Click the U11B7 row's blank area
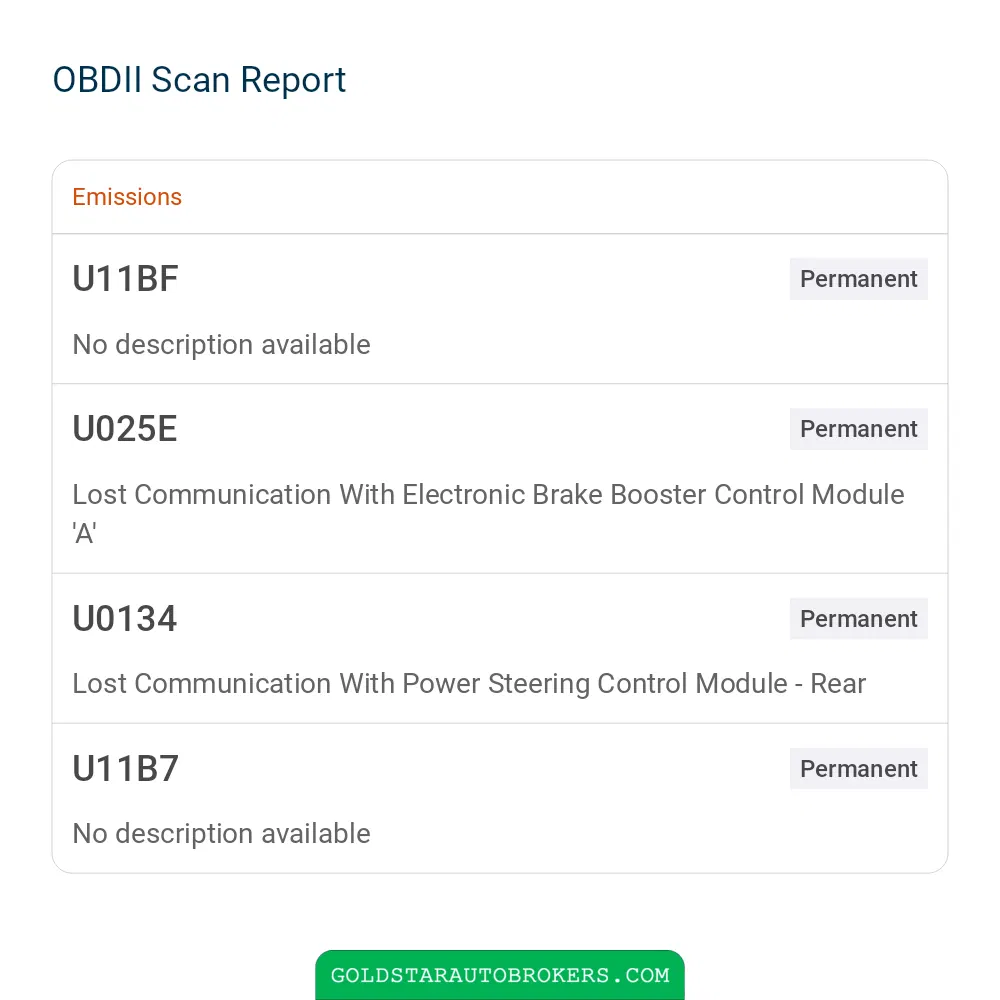 coord(483,768)
